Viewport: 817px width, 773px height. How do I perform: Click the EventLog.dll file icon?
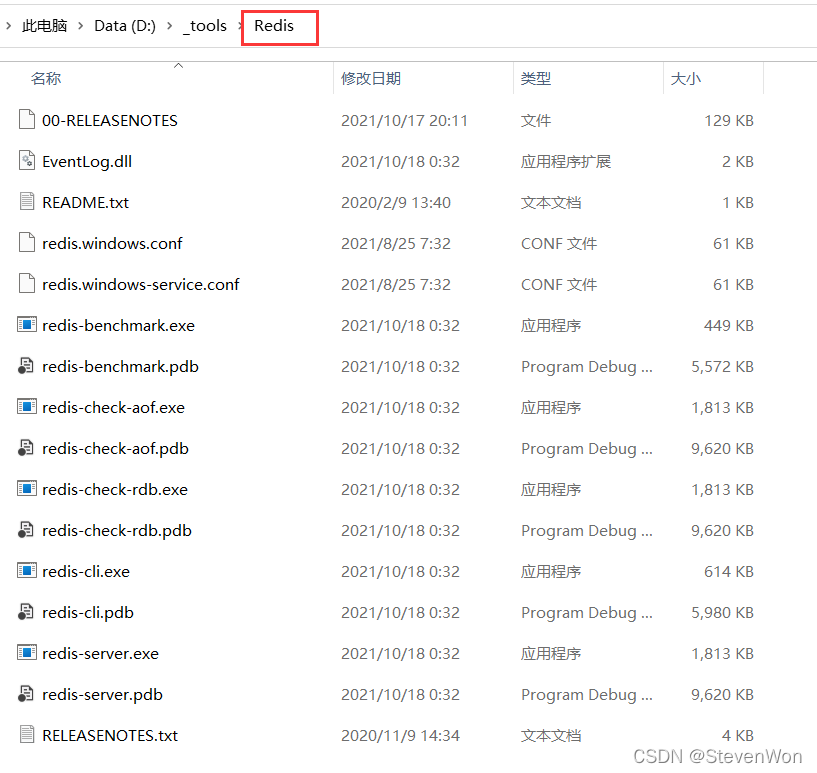27,161
